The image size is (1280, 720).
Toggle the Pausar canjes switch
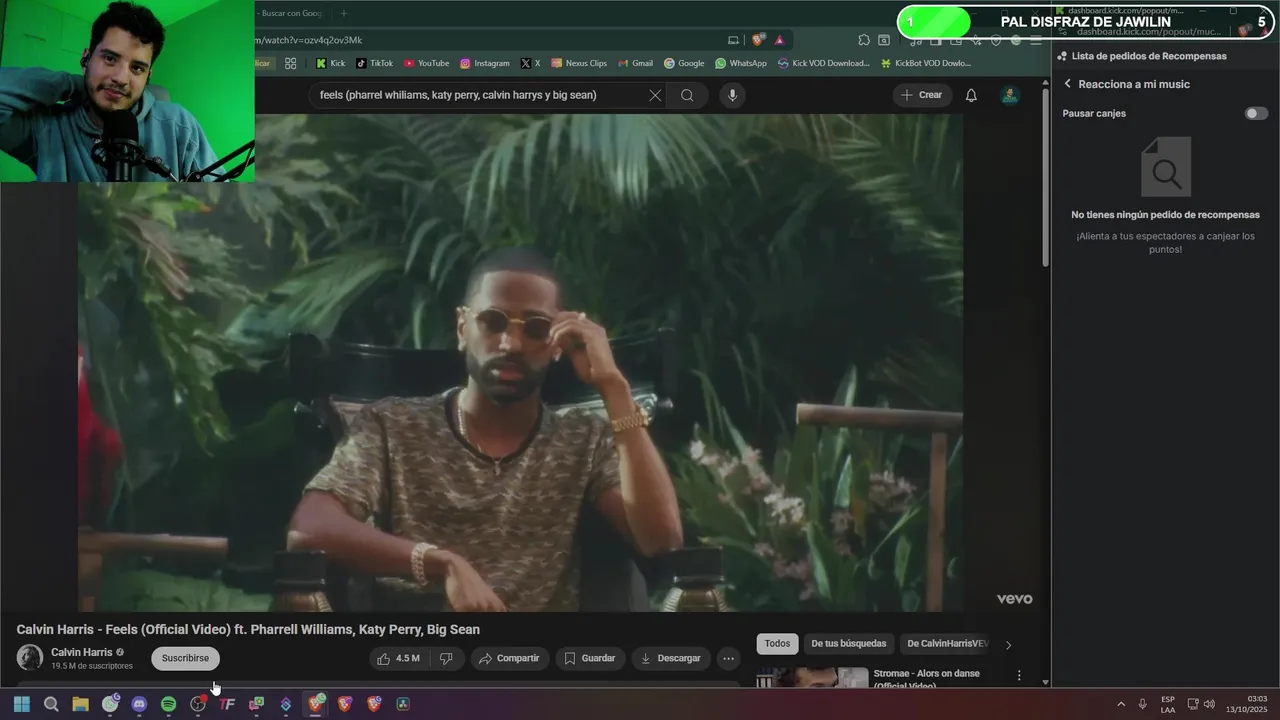coord(1256,113)
